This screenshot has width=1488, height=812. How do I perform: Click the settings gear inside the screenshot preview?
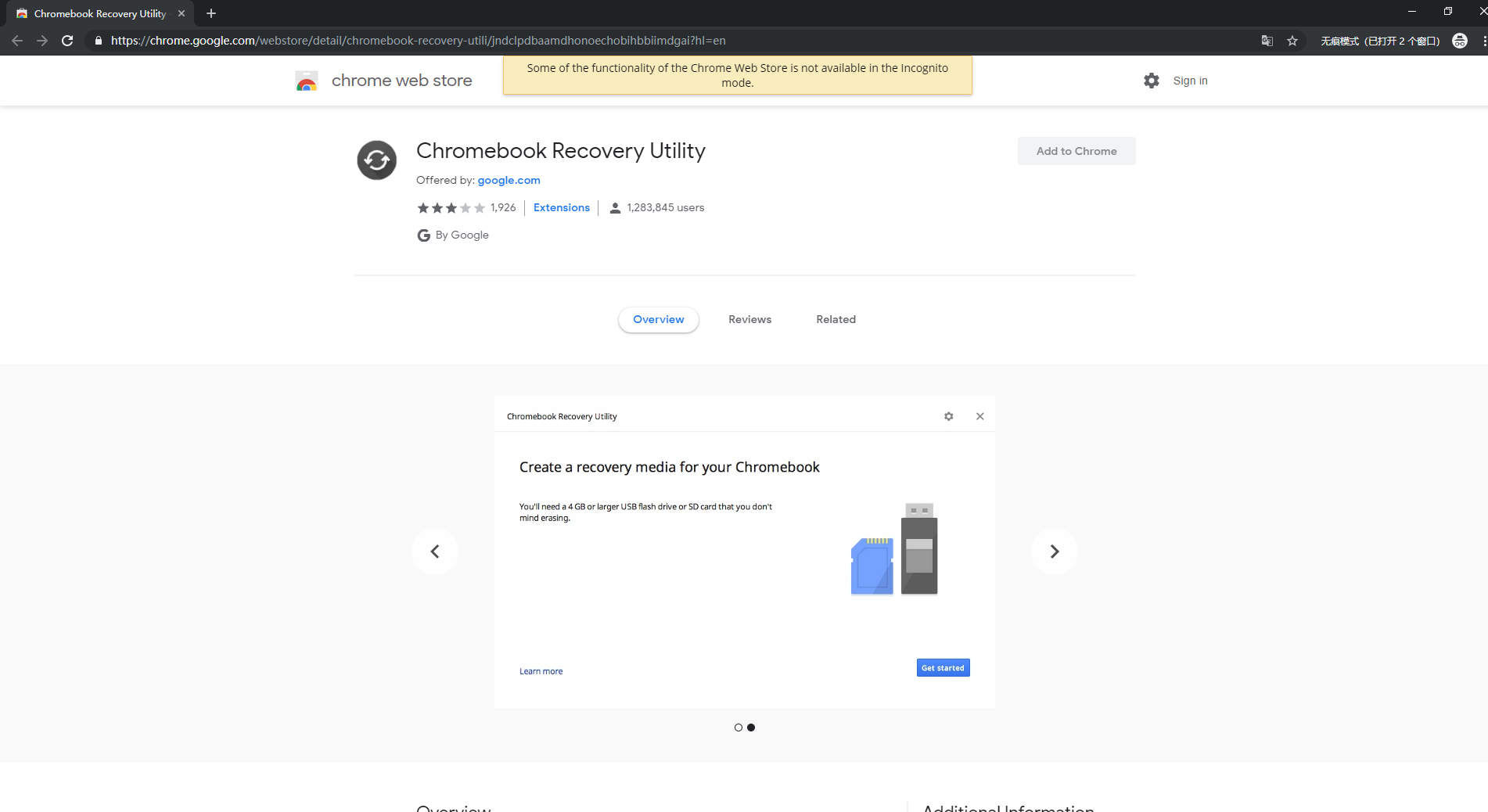click(x=948, y=415)
